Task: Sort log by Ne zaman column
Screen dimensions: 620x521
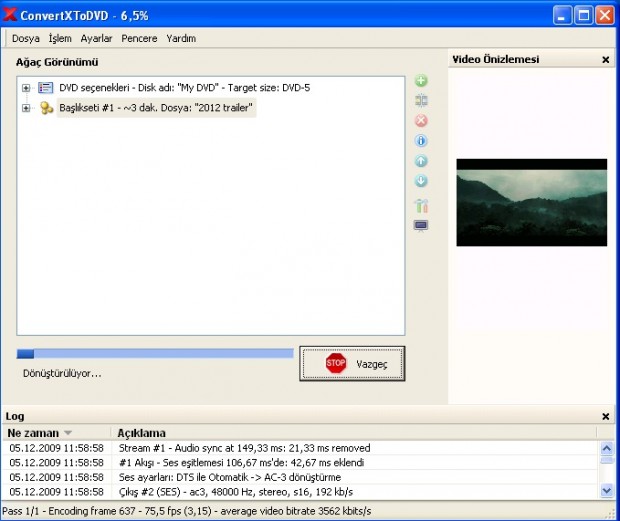Action: click(40, 433)
